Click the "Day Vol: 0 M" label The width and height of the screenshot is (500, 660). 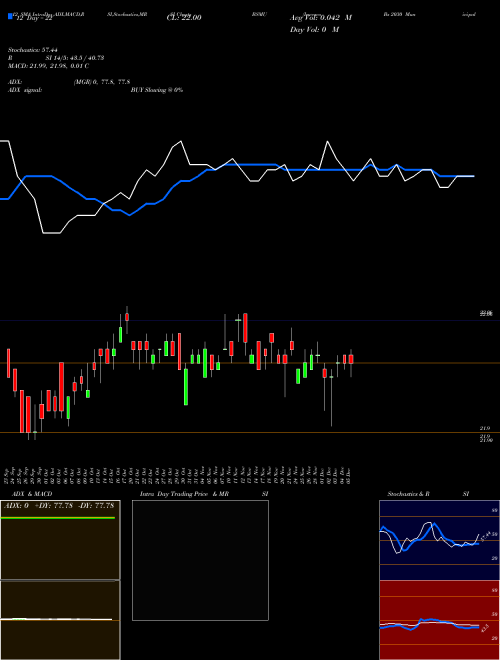point(314,29)
